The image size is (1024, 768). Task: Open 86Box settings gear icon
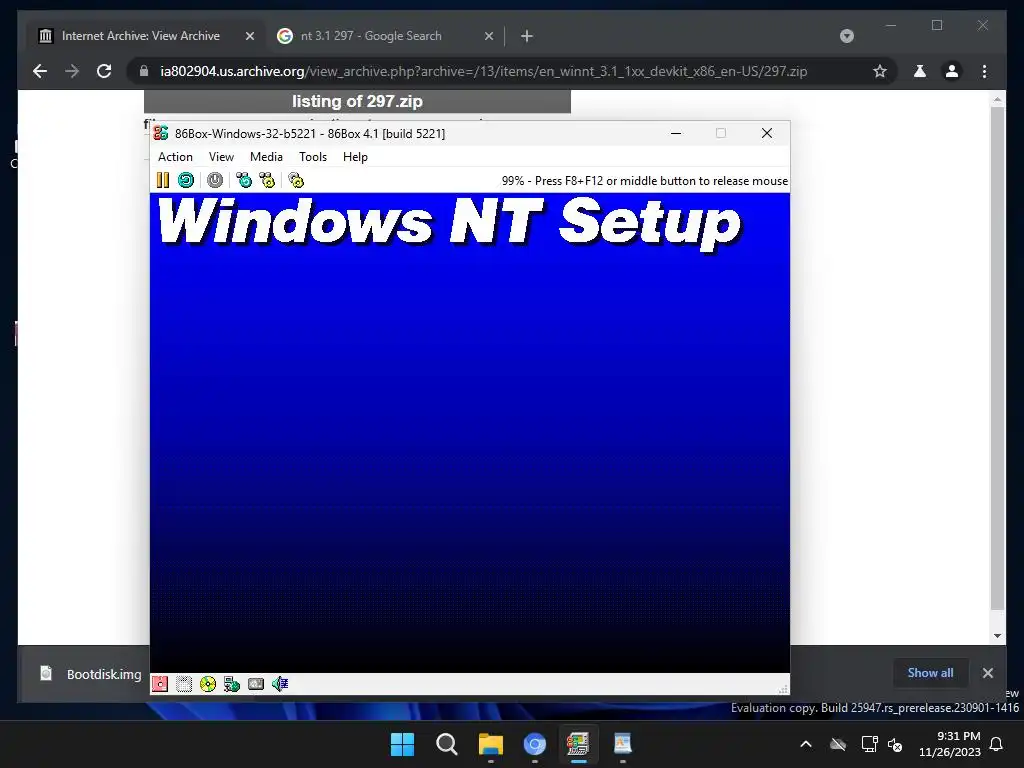pos(296,180)
